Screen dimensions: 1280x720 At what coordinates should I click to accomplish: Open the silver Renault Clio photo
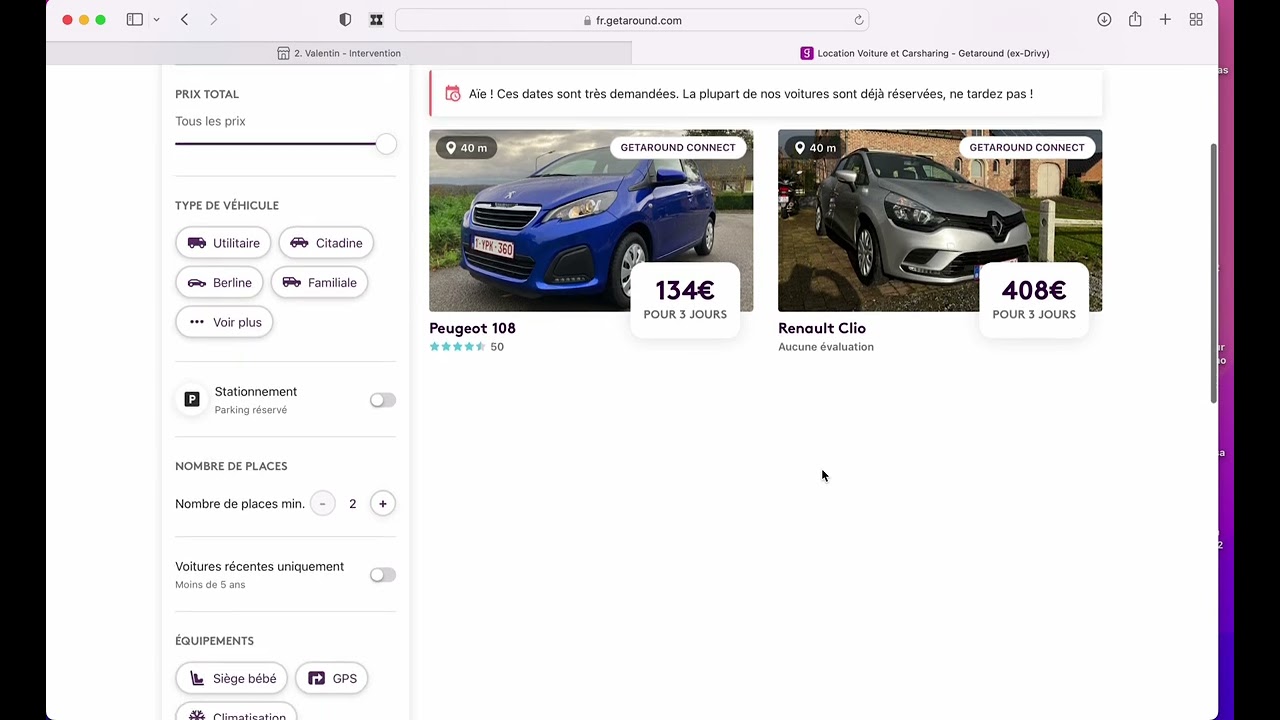(940, 221)
